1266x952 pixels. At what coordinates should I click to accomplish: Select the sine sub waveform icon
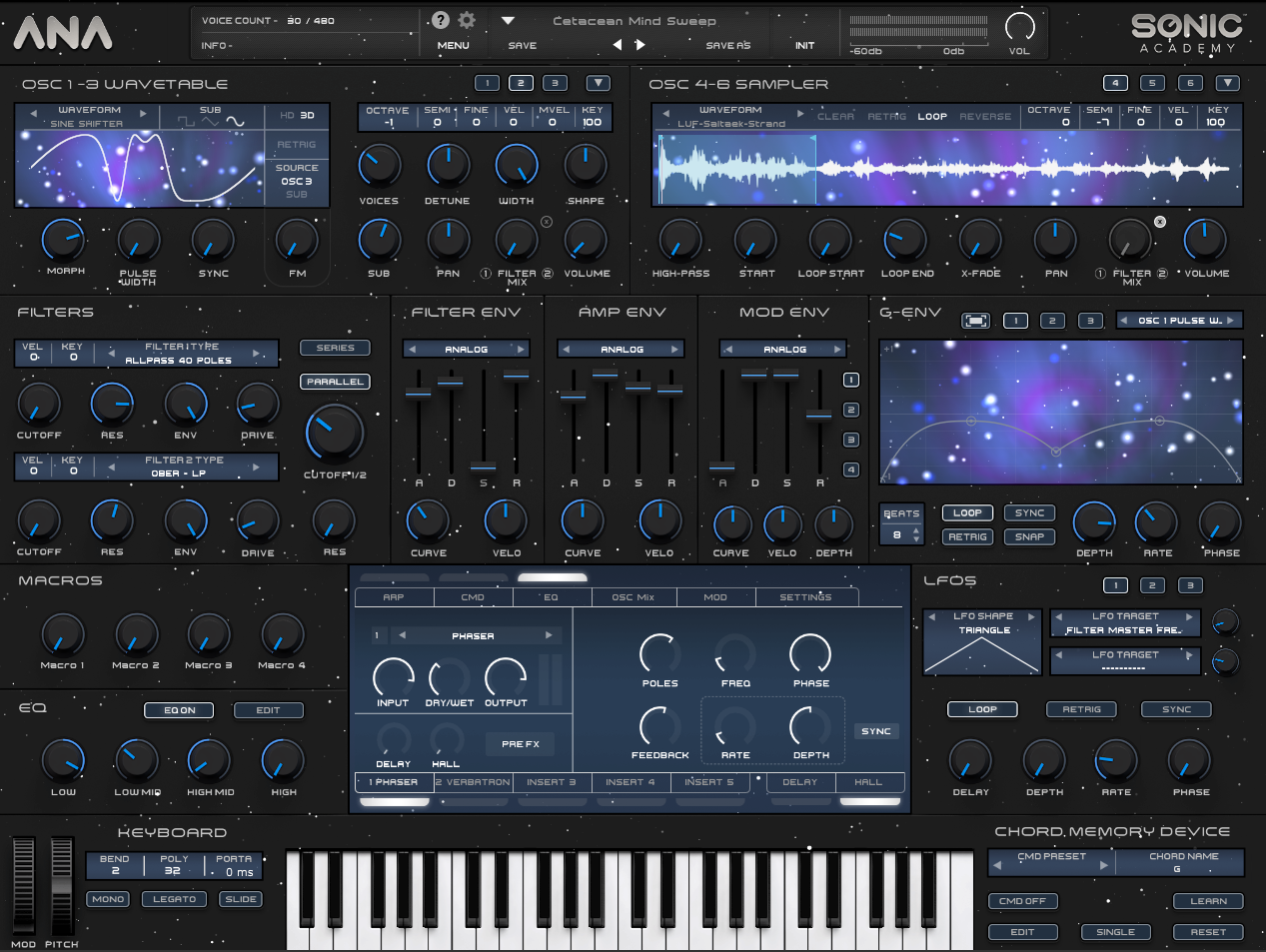pos(235,121)
